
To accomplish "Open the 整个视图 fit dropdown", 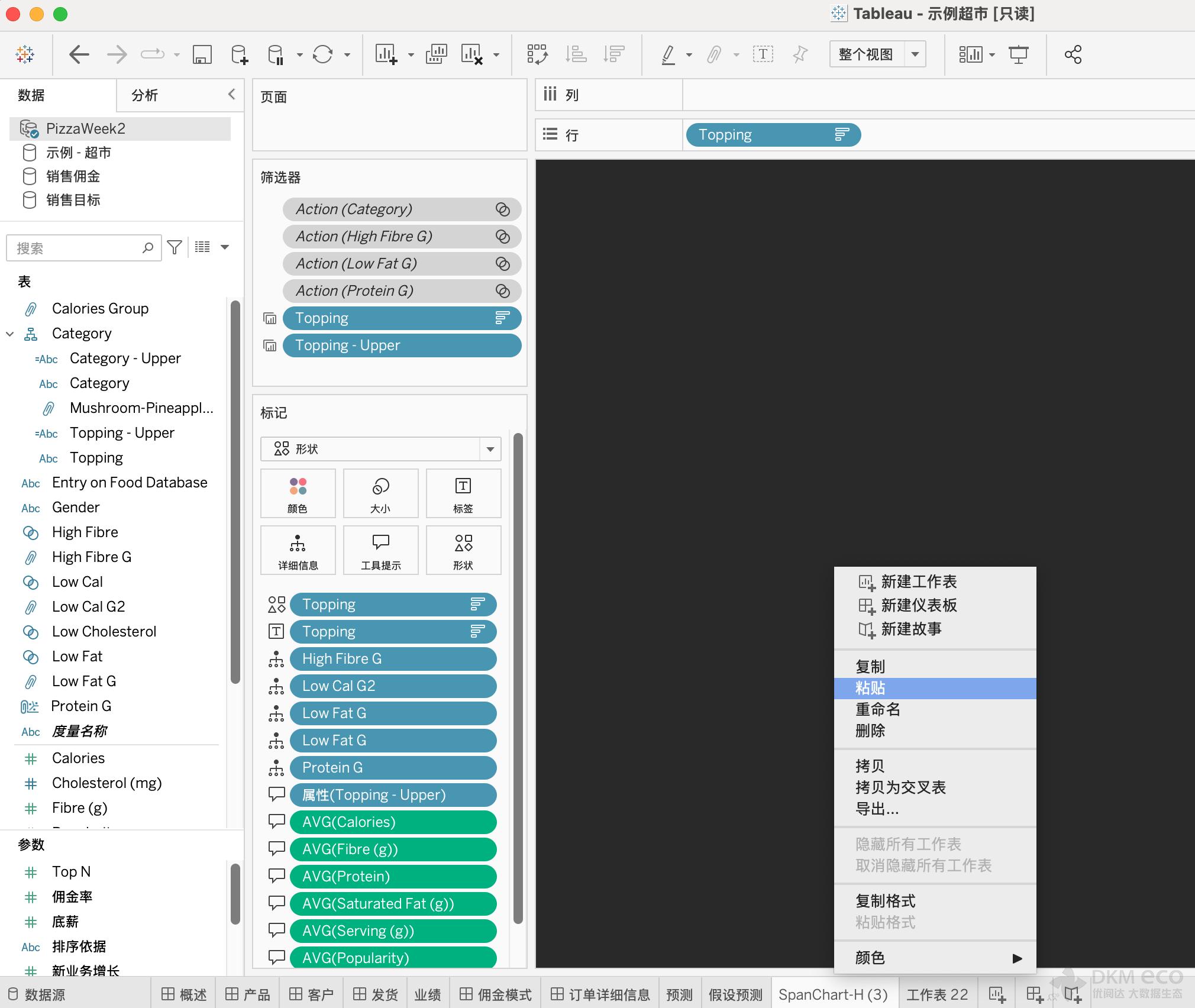I will 915,54.
